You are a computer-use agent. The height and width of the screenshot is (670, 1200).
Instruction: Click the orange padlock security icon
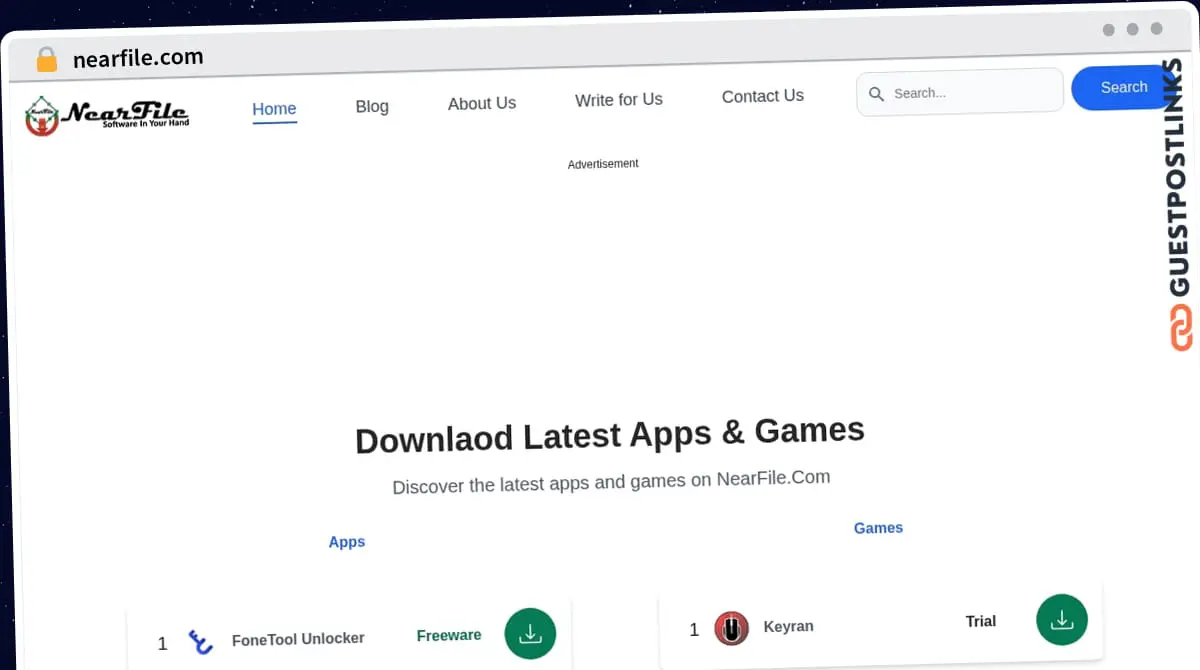[46, 60]
